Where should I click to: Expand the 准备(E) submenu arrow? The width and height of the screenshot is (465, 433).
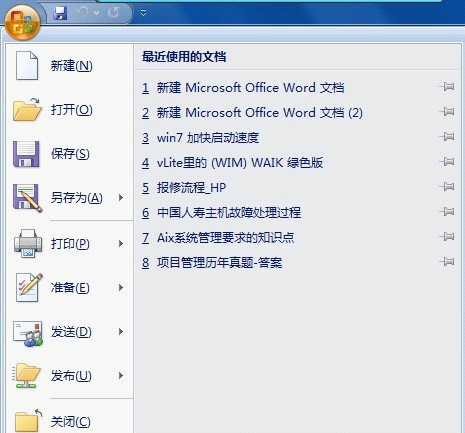[x=121, y=287]
